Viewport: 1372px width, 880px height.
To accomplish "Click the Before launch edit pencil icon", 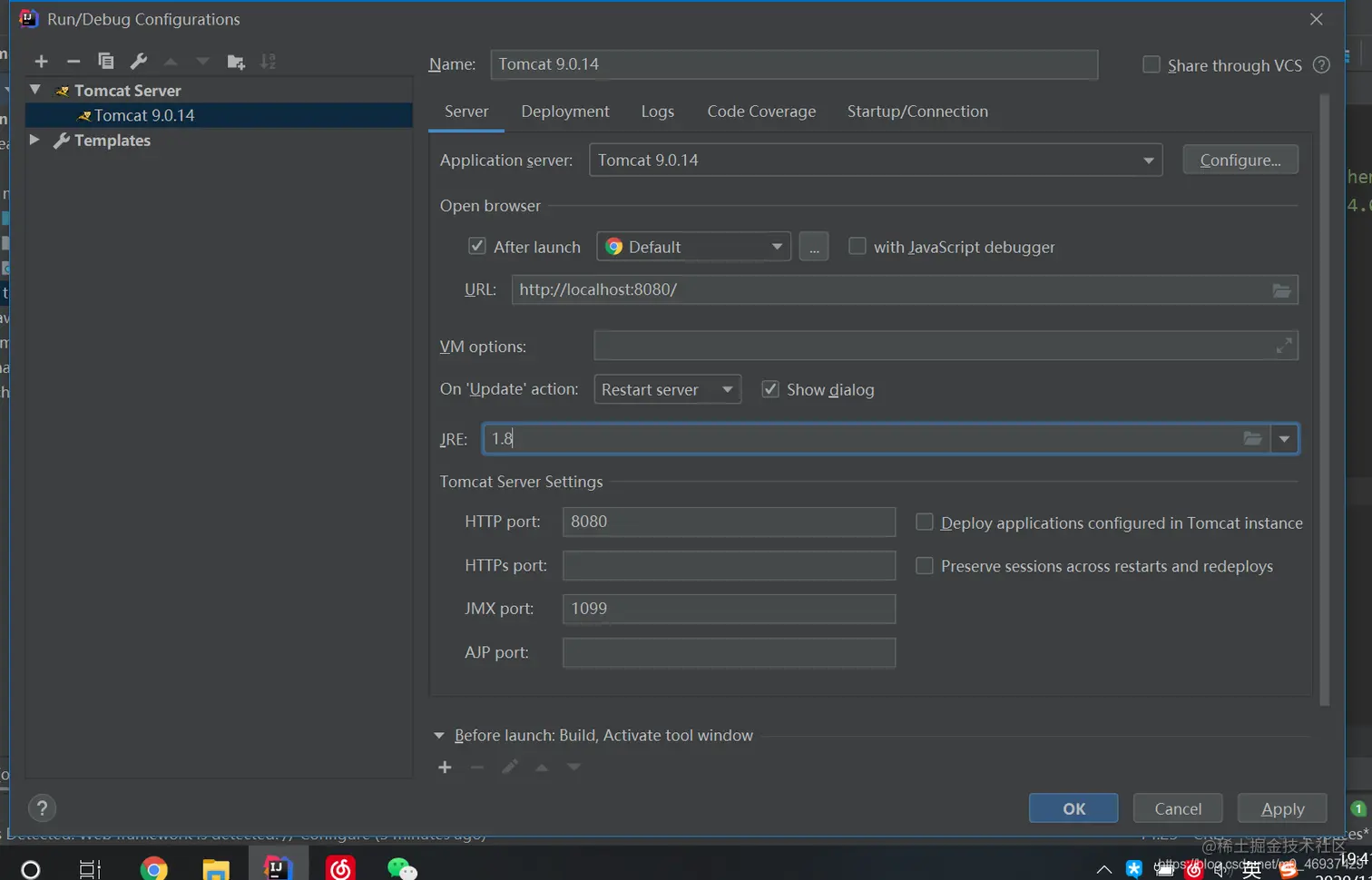I will pos(510,768).
